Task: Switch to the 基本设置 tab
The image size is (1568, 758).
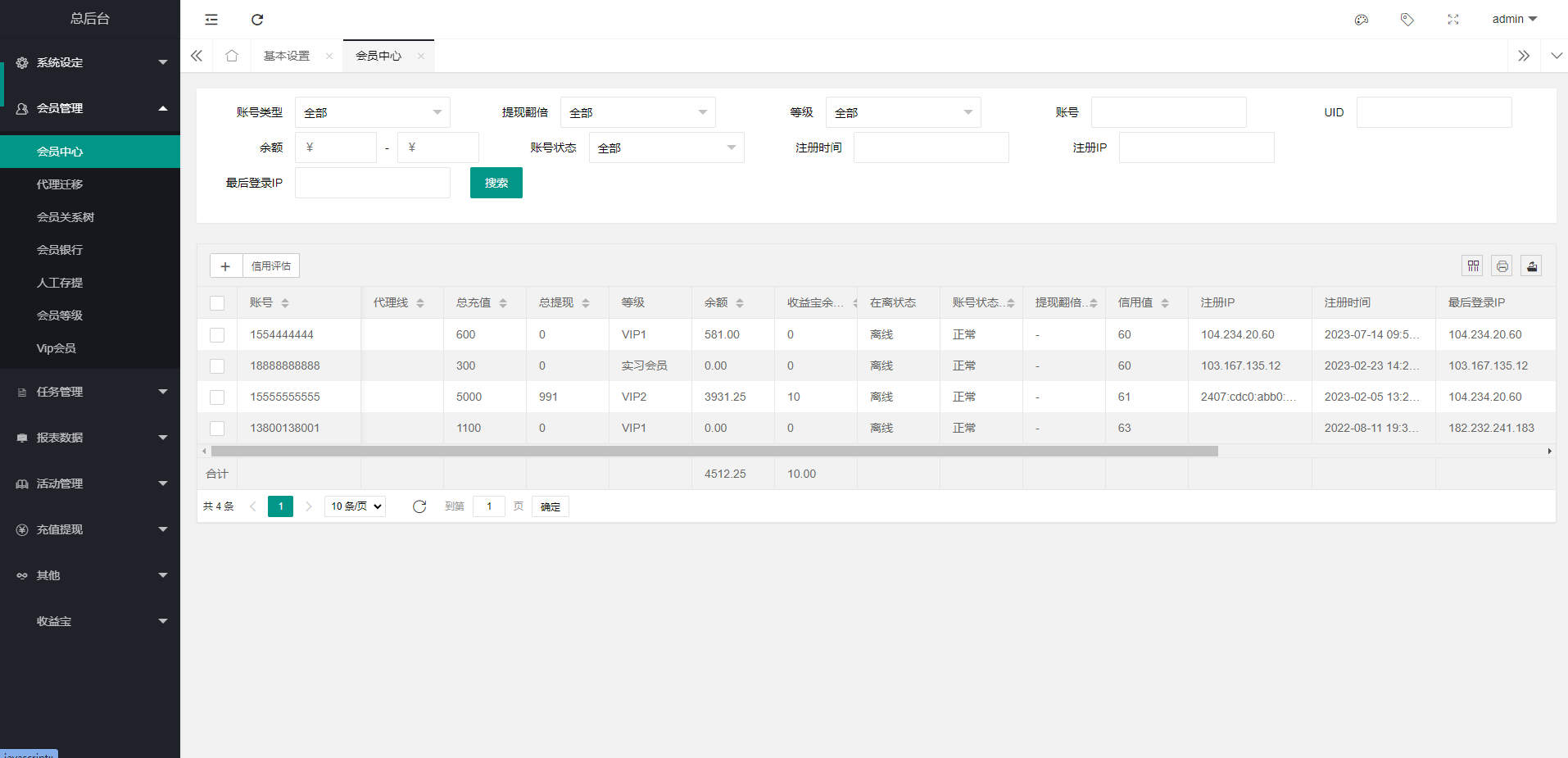Action: pyautogui.click(x=288, y=55)
